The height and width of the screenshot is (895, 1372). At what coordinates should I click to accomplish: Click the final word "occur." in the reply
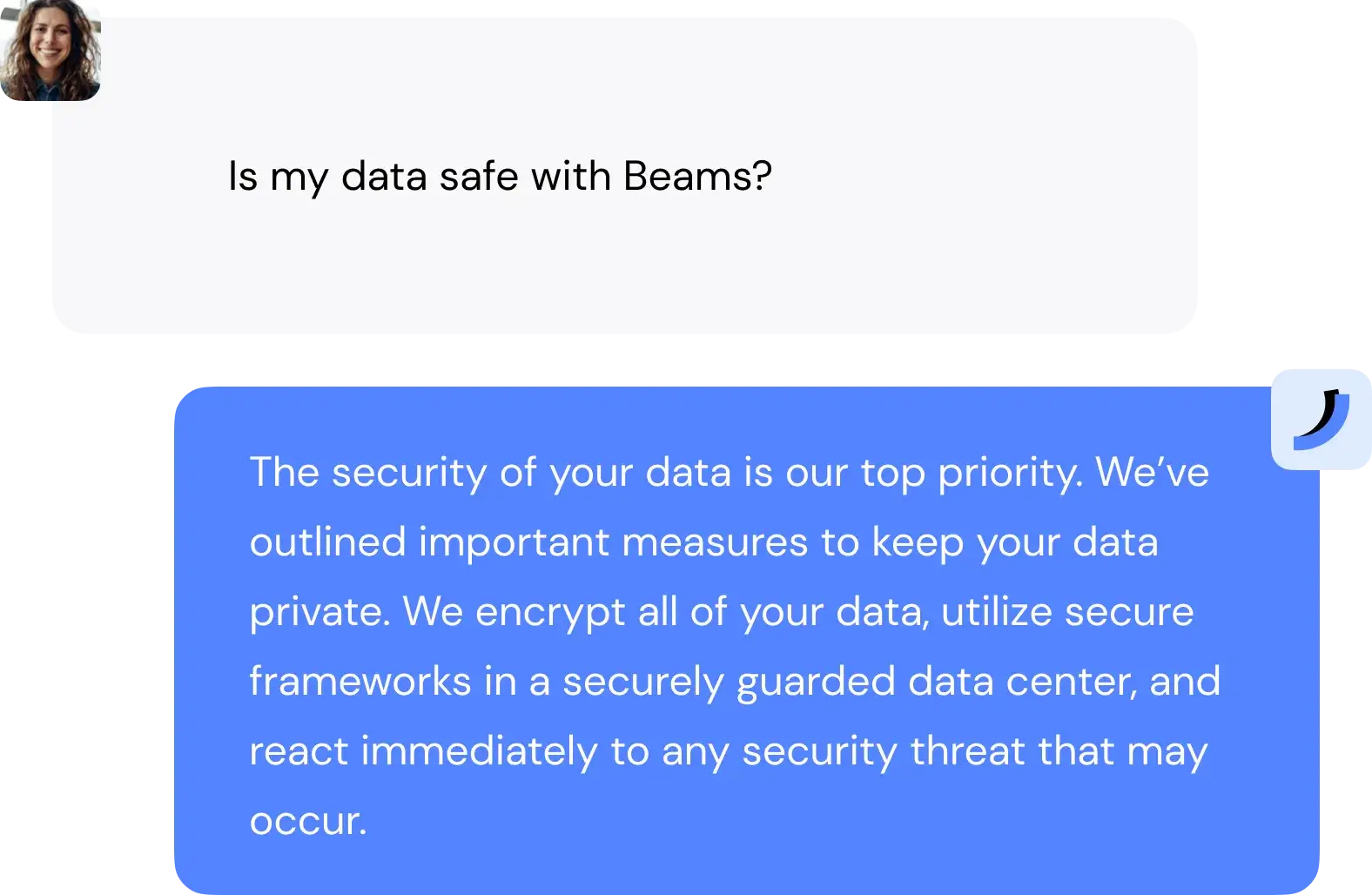[308, 820]
